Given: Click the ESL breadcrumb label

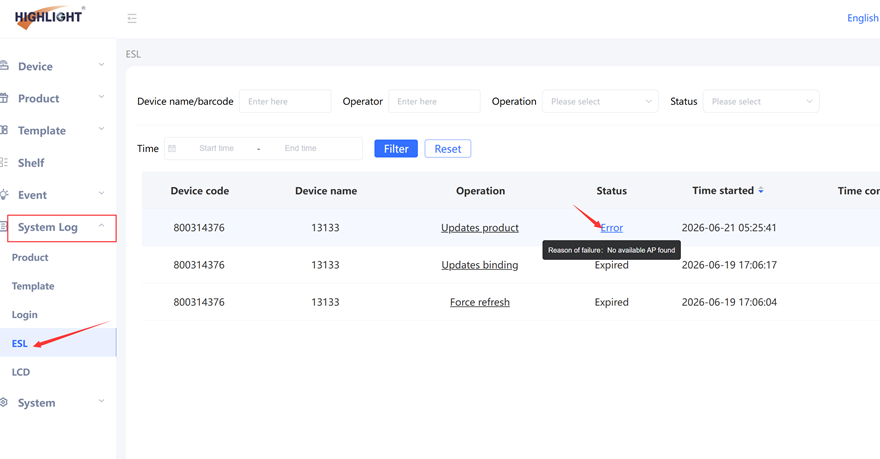Looking at the screenshot, I should click(133, 54).
